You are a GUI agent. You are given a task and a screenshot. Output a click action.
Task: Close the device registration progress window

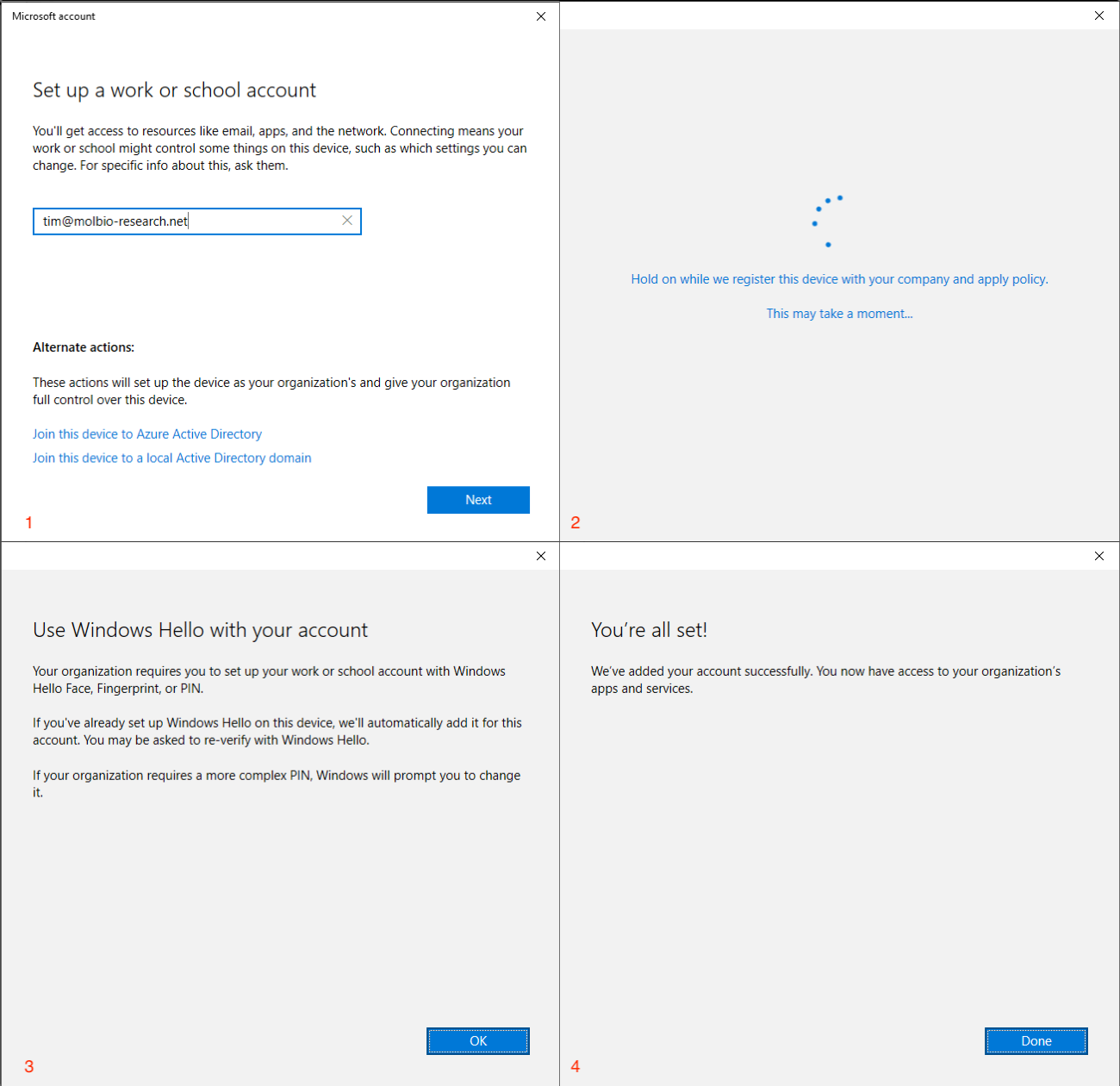[1099, 16]
